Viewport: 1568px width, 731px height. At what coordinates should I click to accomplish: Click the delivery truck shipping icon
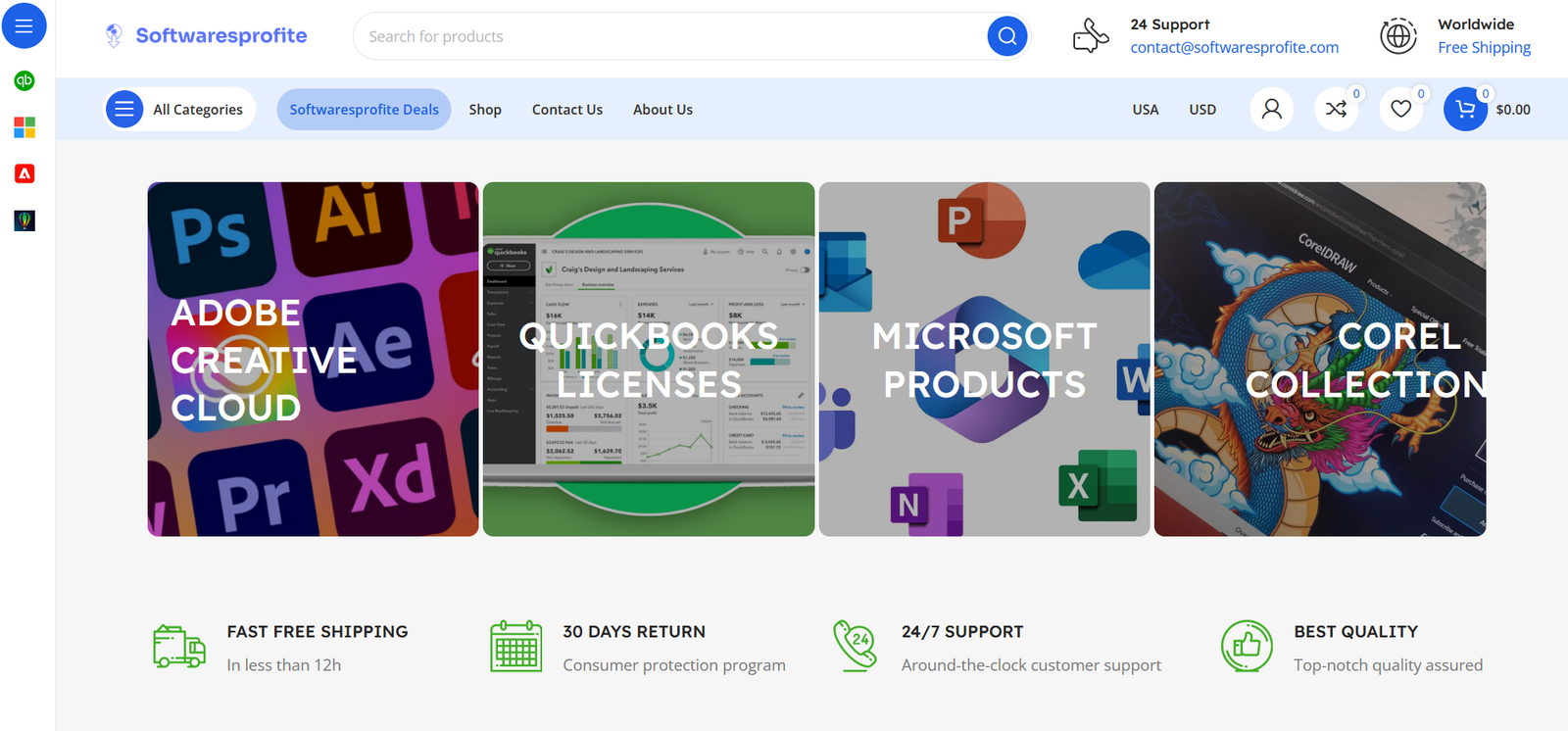click(179, 647)
